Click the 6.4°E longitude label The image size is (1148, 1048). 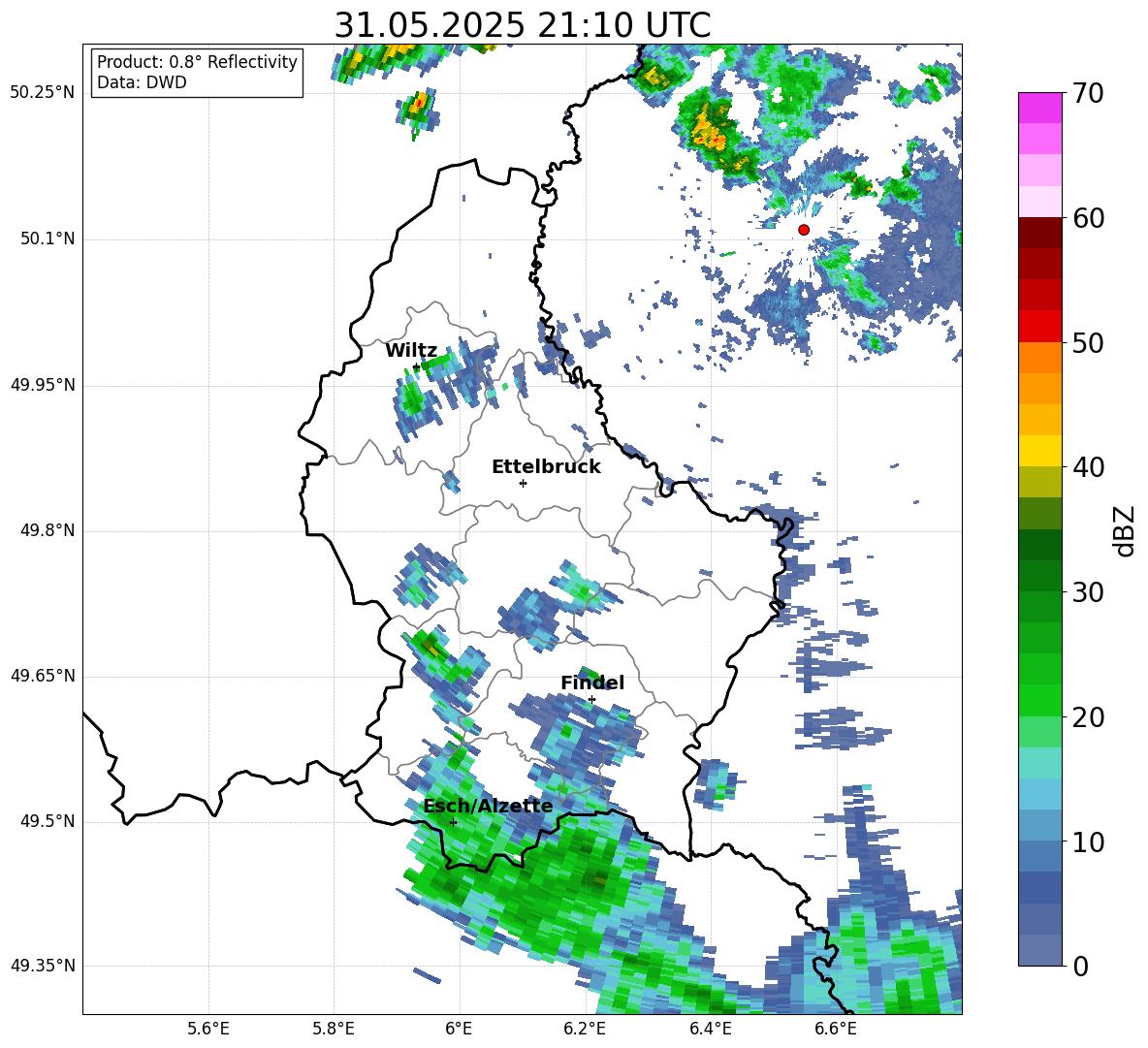(x=710, y=1029)
